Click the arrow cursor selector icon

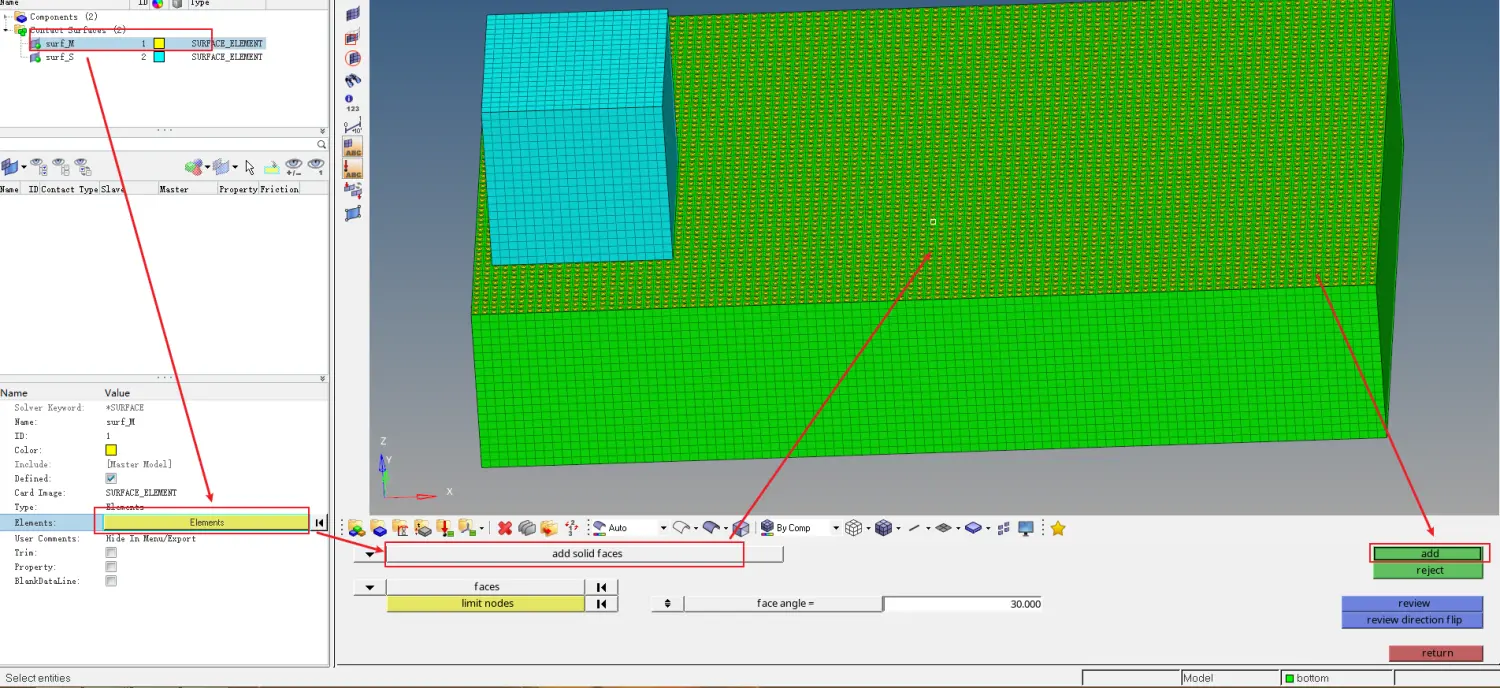(x=250, y=167)
